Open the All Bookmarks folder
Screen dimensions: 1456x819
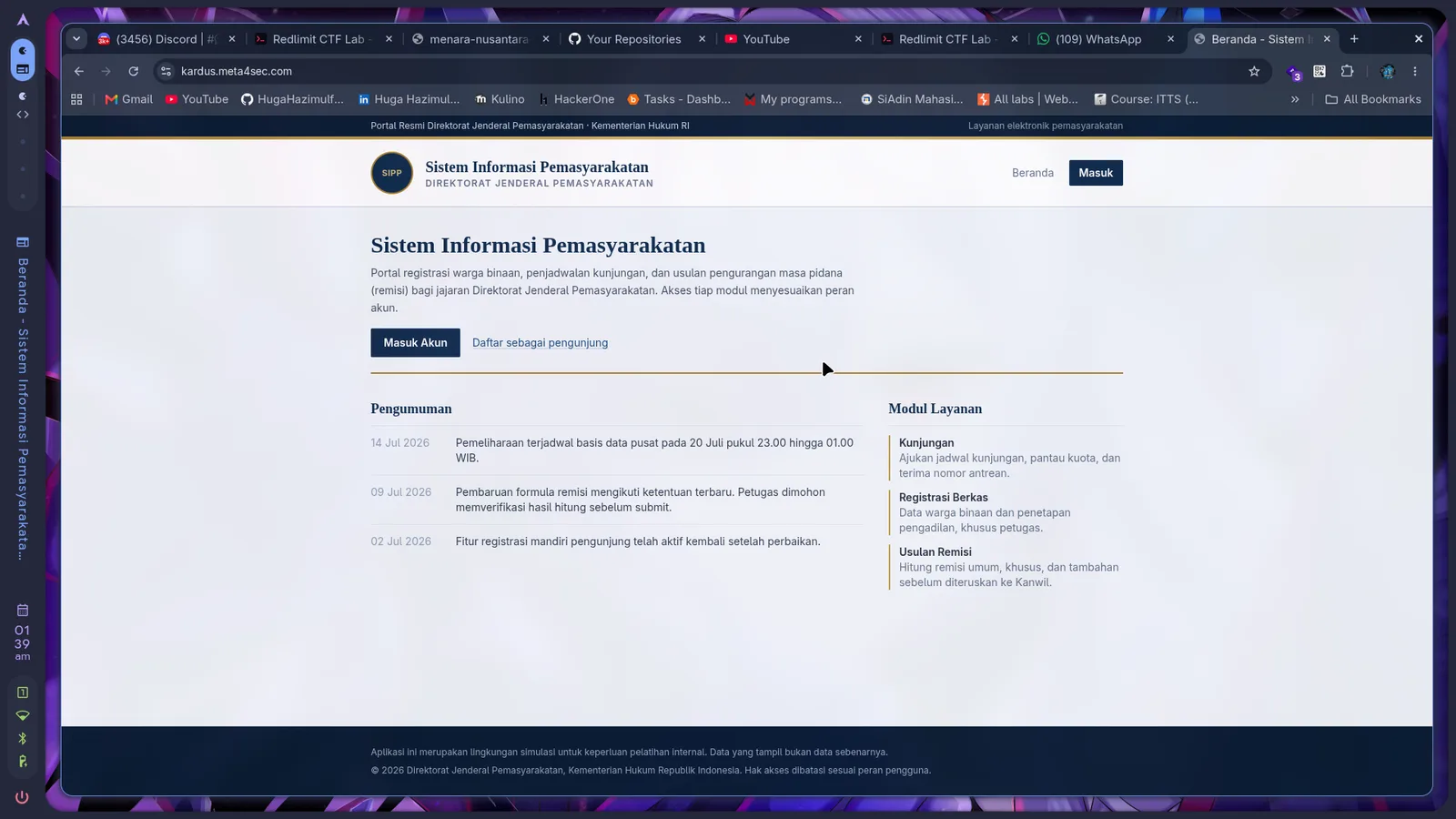pos(1373,99)
